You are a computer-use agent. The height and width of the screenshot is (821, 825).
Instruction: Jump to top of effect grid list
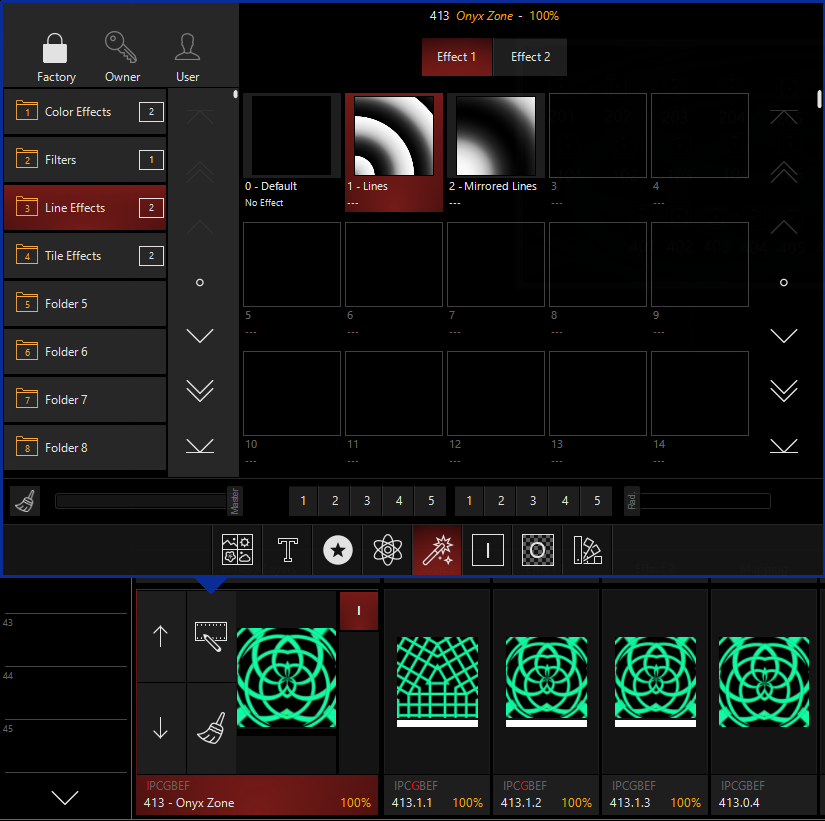click(x=784, y=117)
